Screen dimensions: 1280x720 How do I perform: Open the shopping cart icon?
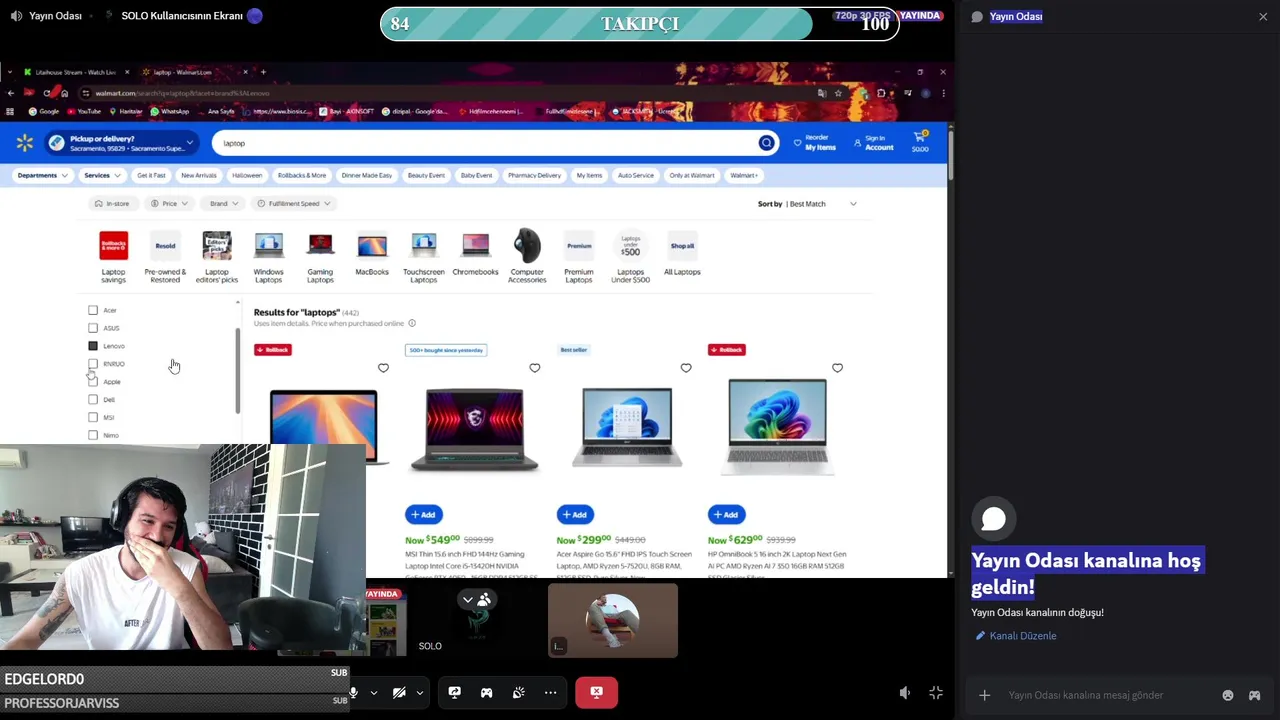point(920,142)
